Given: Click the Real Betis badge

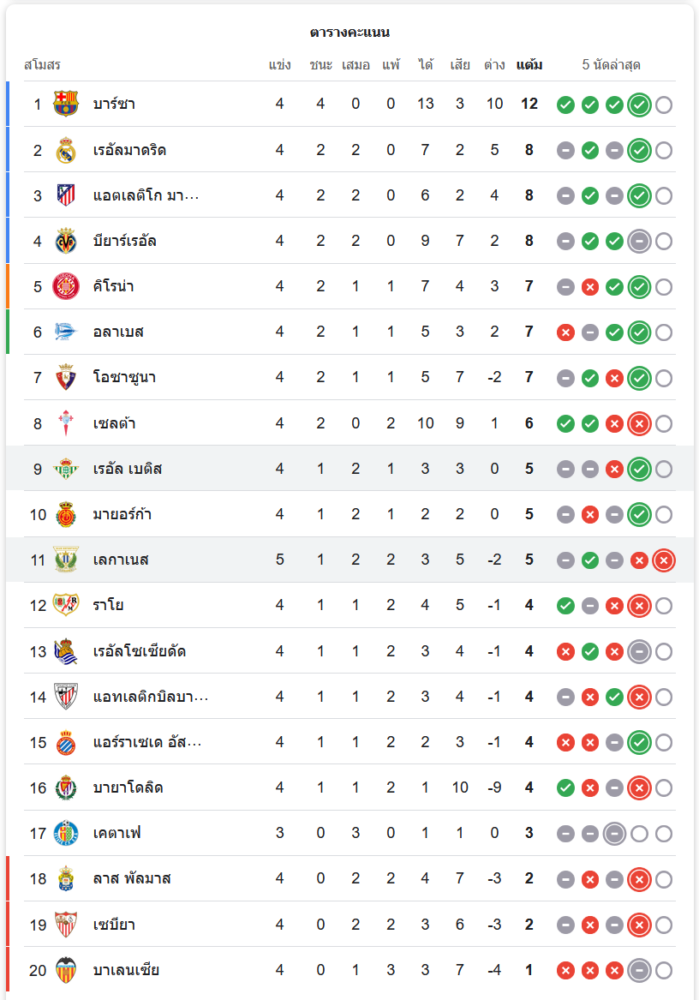Looking at the screenshot, I should [x=66, y=469].
